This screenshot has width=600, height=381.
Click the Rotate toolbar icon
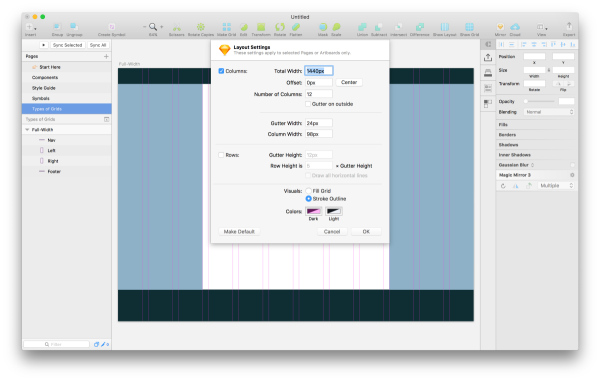pyautogui.click(x=280, y=26)
